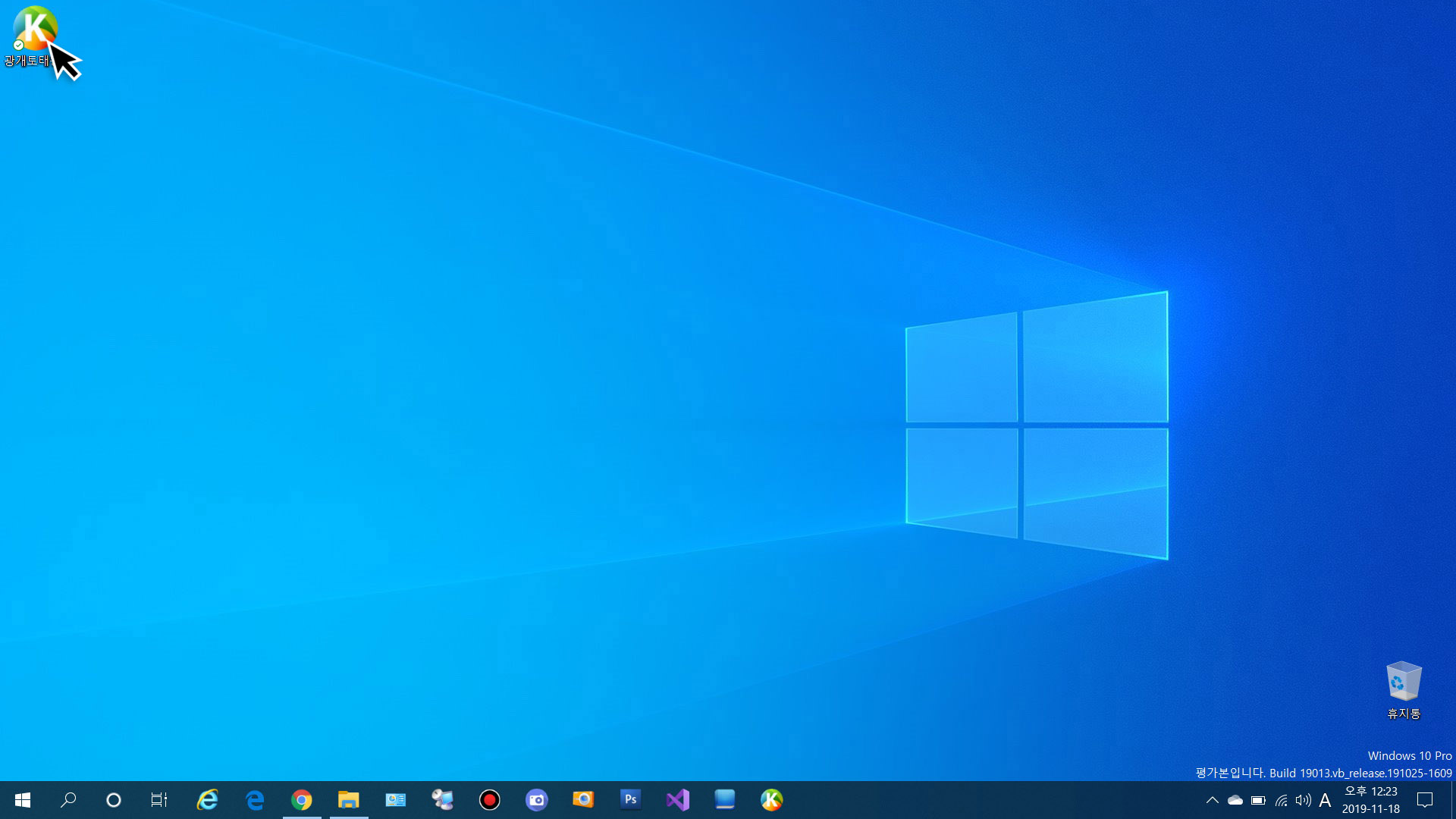Open the Windows Start menu

(x=23, y=800)
